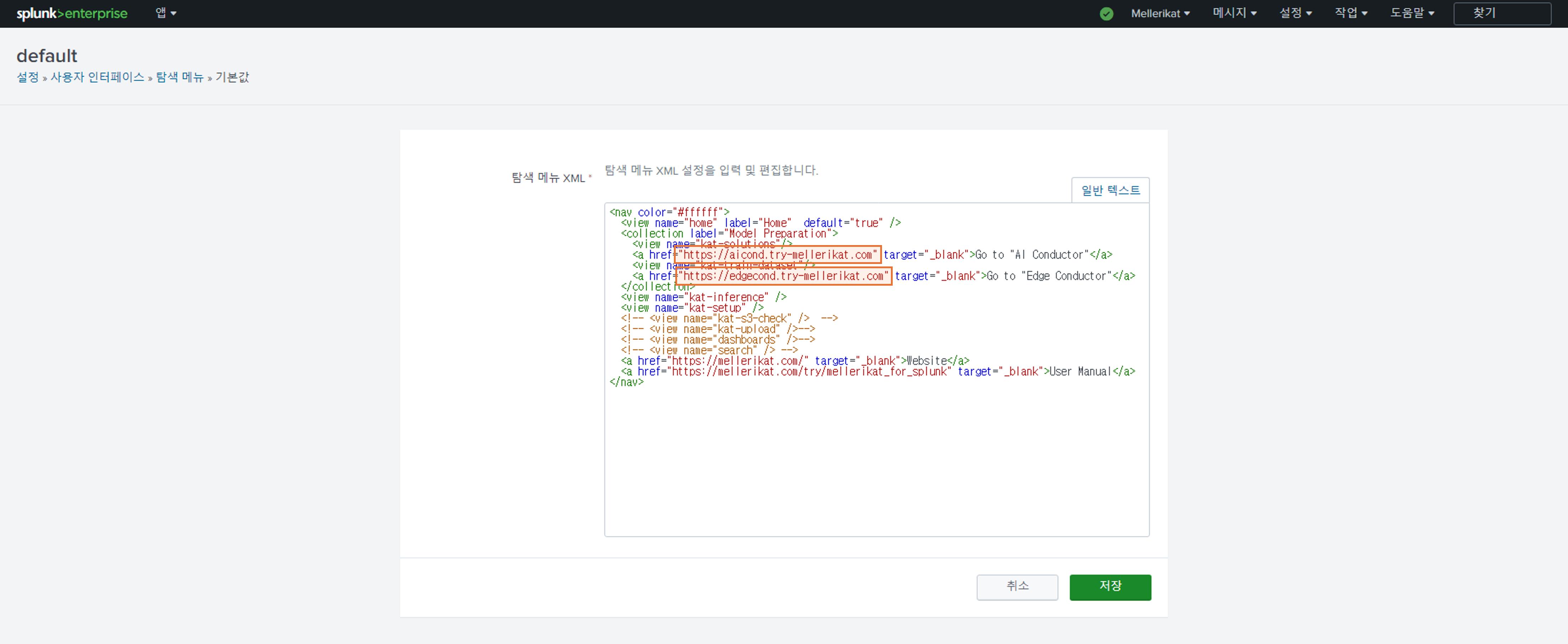Click the green 저장 save button
The image size is (1568, 644).
point(1110,587)
